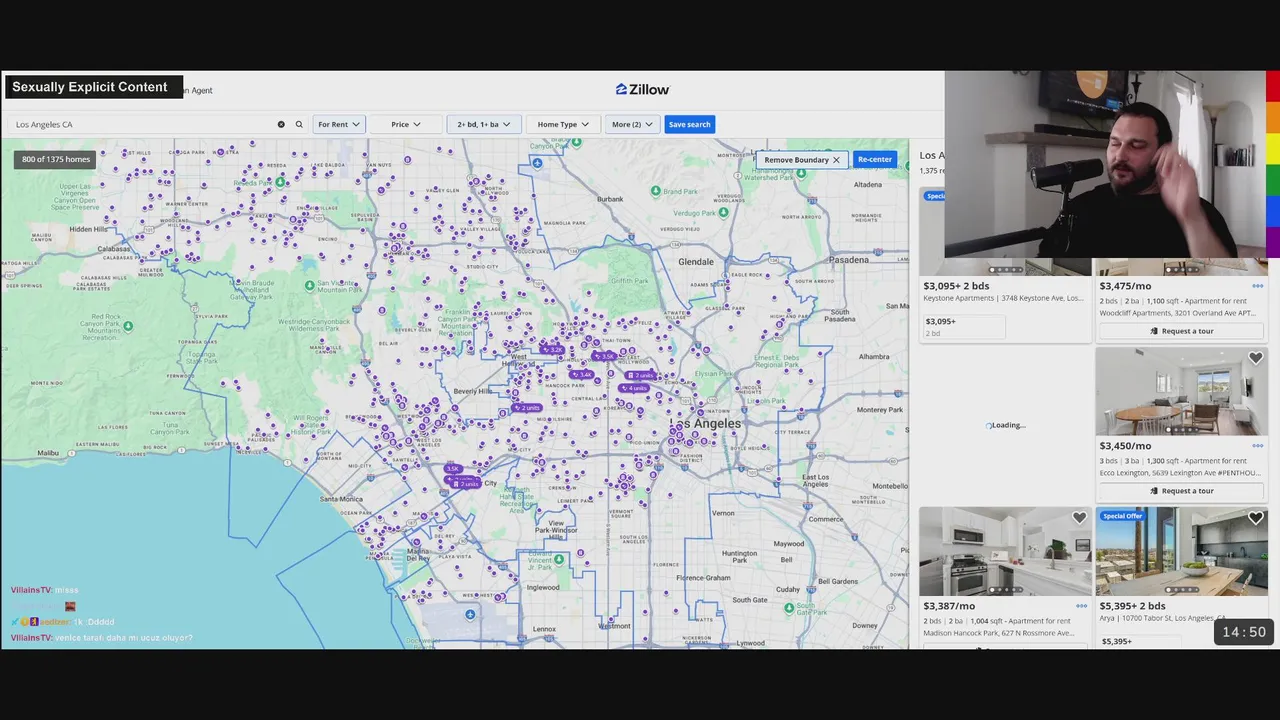Click the magnifier search icon

coord(298,124)
